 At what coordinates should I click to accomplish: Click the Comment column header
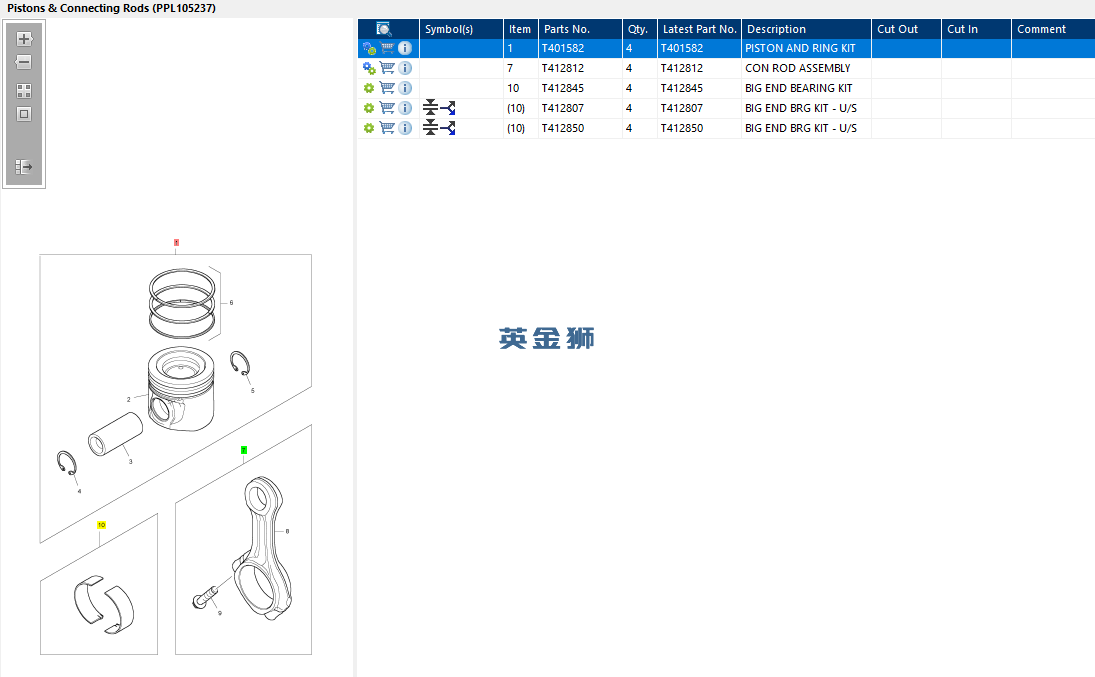click(1052, 29)
